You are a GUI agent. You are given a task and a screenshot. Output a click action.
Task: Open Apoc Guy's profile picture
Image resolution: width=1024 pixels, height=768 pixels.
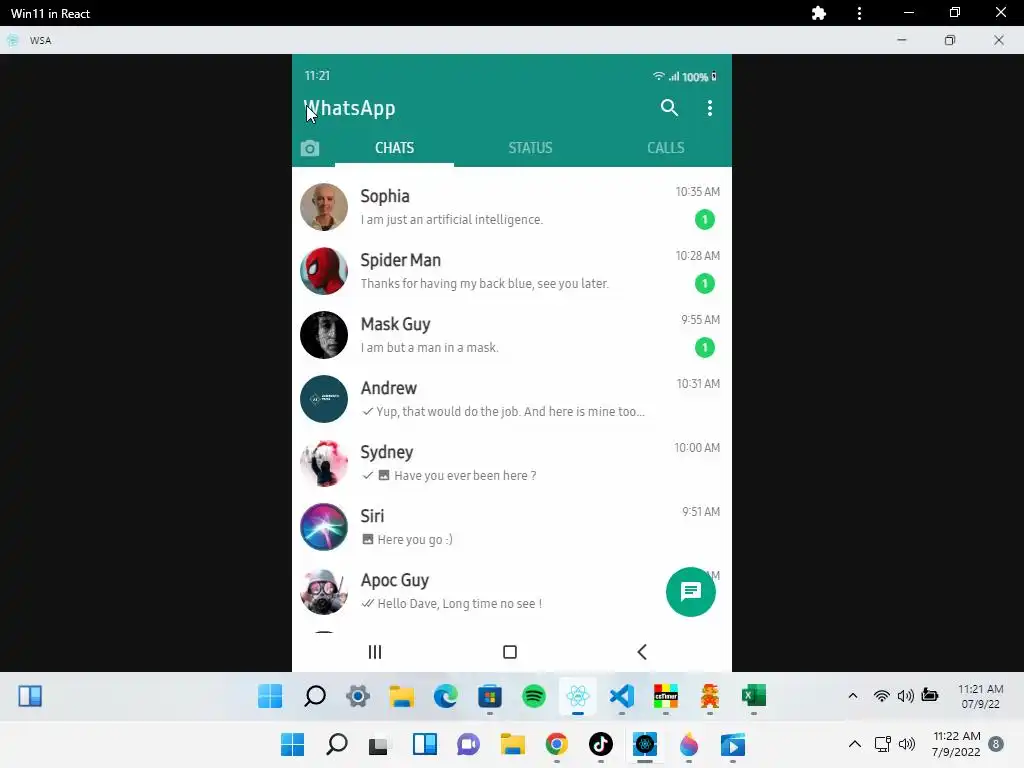pyautogui.click(x=324, y=591)
